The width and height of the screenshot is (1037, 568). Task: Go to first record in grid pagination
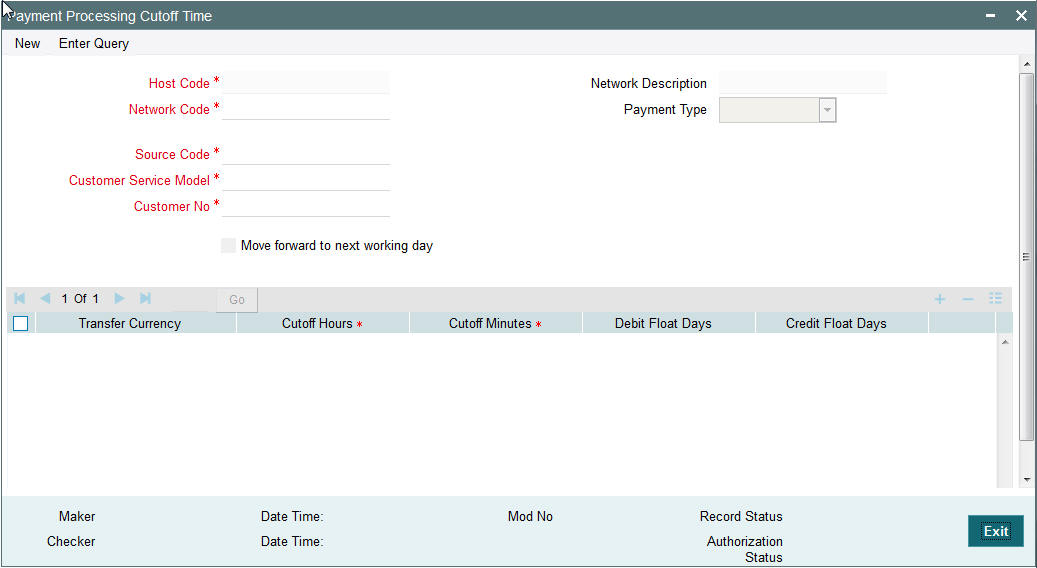tap(20, 299)
